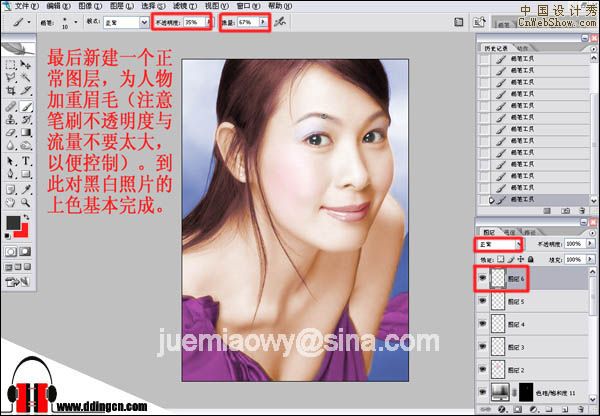Select the Notes tool
600x416 pixels.
tap(11, 189)
